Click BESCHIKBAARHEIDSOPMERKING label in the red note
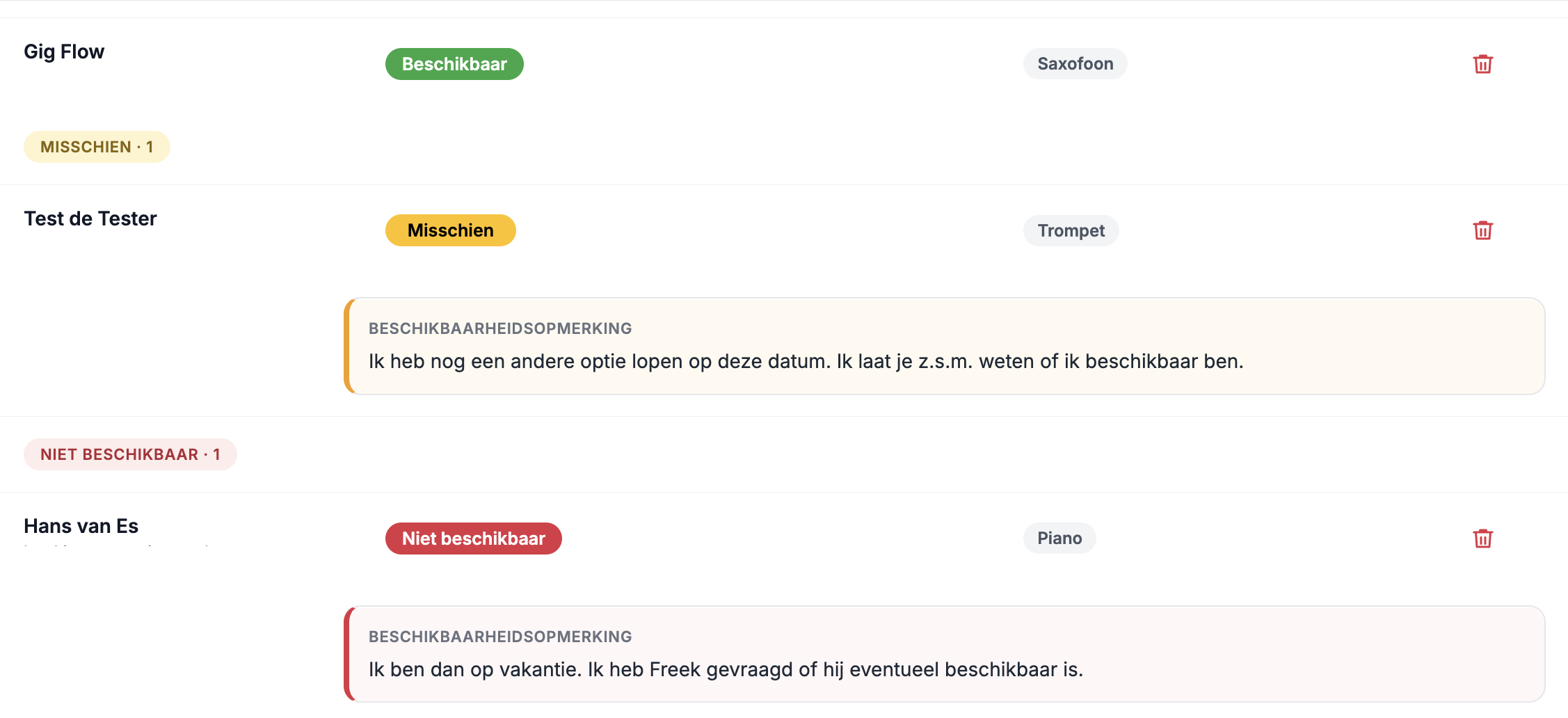This screenshot has height=718, width=1568. [x=500, y=637]
